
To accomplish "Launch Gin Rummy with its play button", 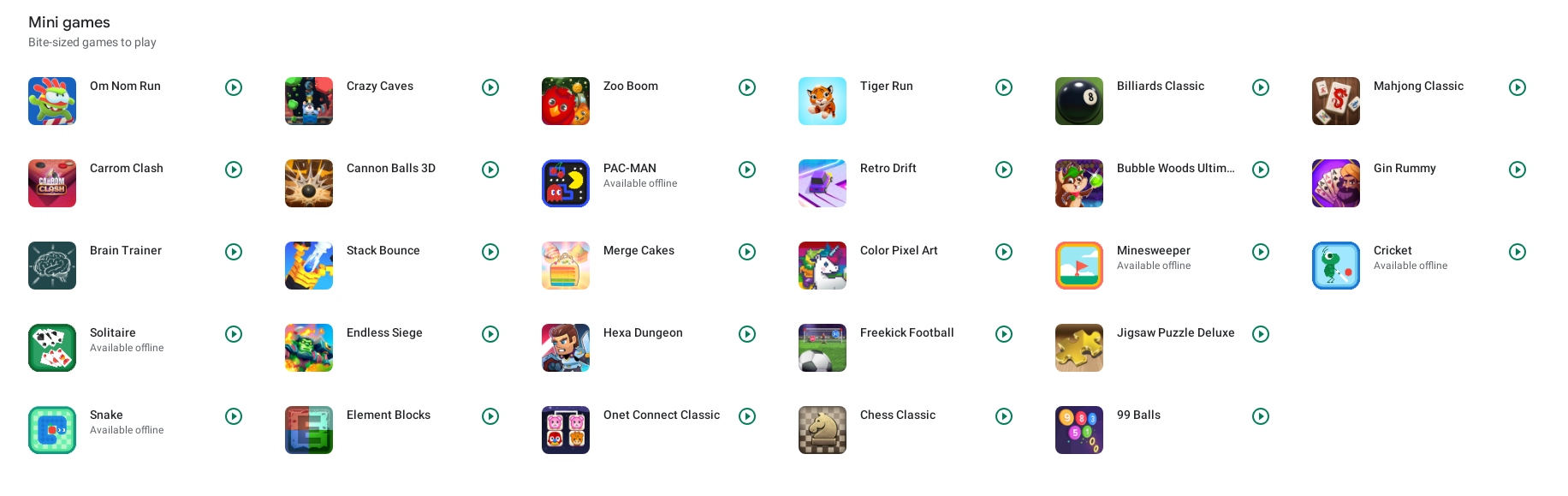I will tap(1518, 170).
